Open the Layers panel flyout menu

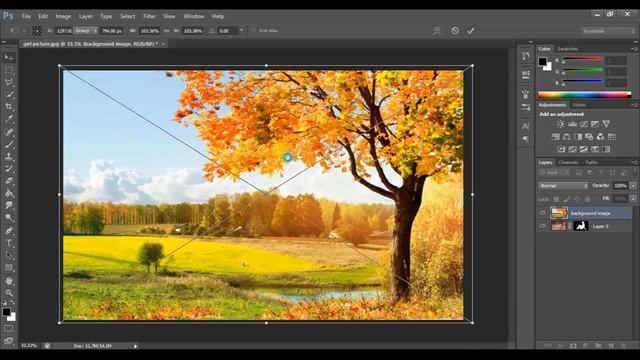(x=633, y=162)
